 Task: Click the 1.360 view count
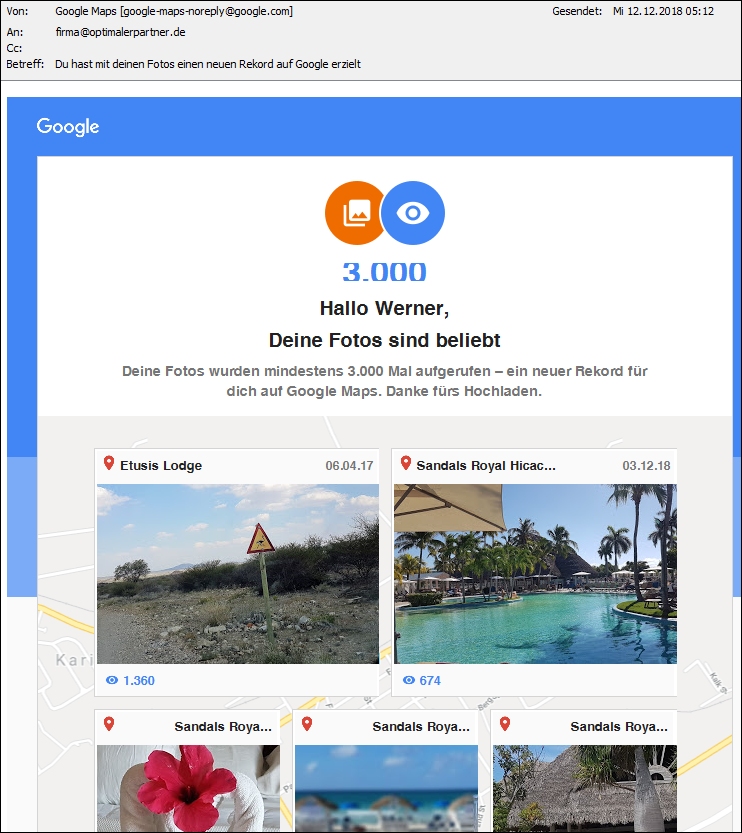pos(139,681)
